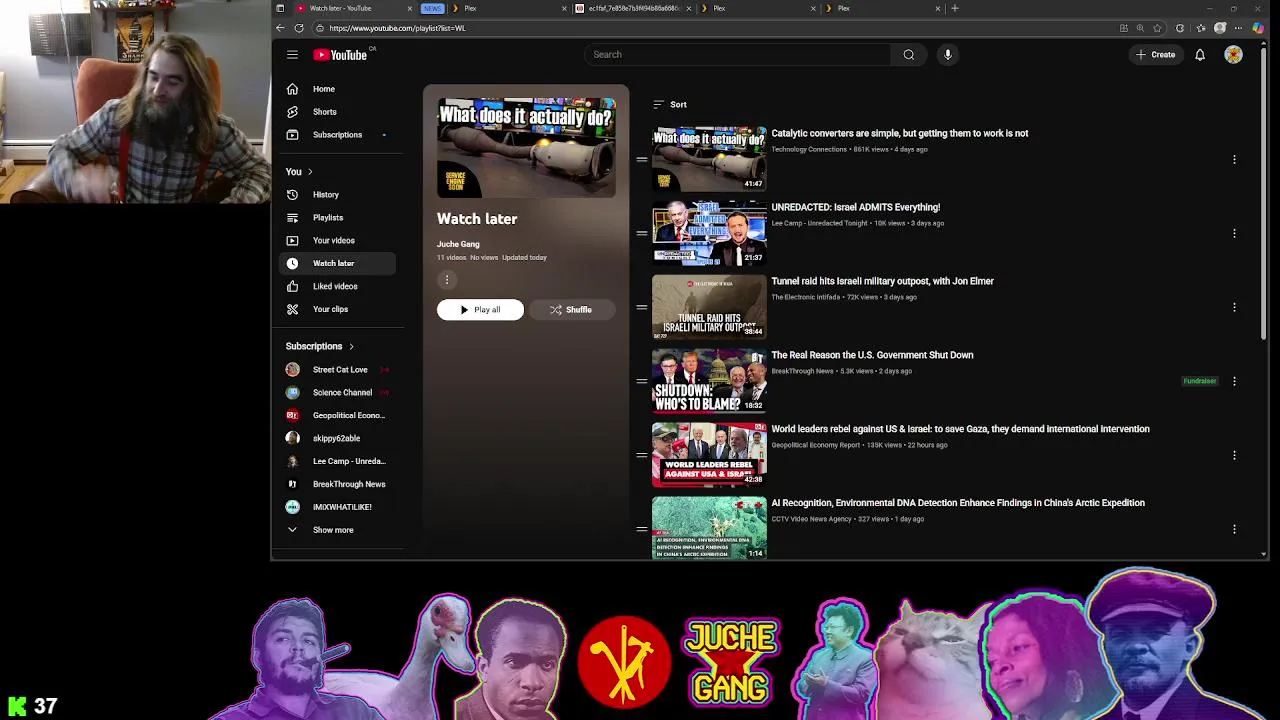Expand the Subscriptions section header chevron
Viewport: 1280px width, 720px height.
[351, 347]
